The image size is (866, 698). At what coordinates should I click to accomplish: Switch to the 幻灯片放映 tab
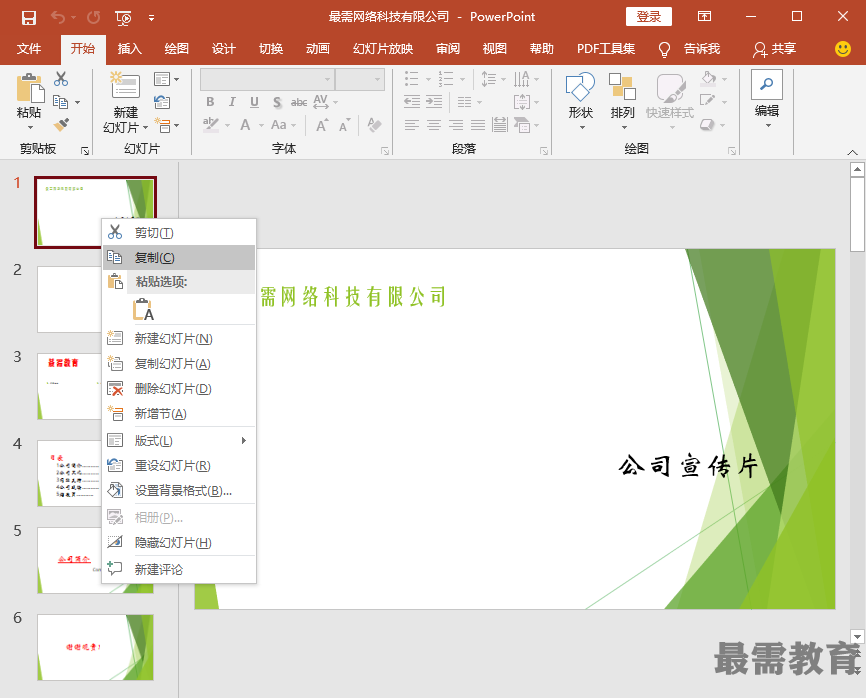pyautogui.click(x=383, y=49)
